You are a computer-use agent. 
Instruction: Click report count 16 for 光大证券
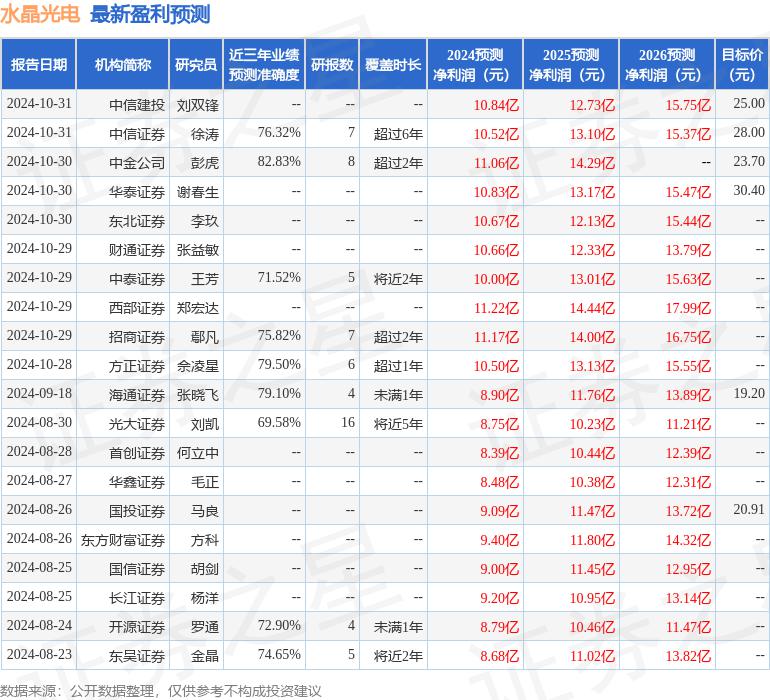point(348,422)
